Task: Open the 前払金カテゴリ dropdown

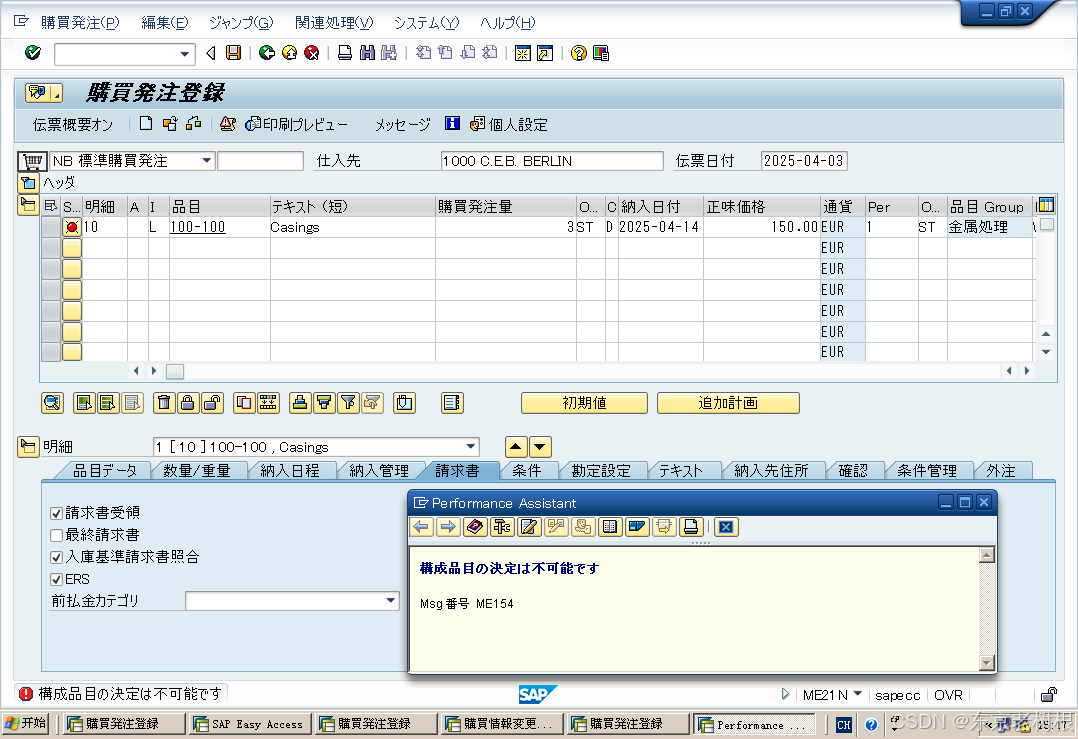Action: (390, 601)
